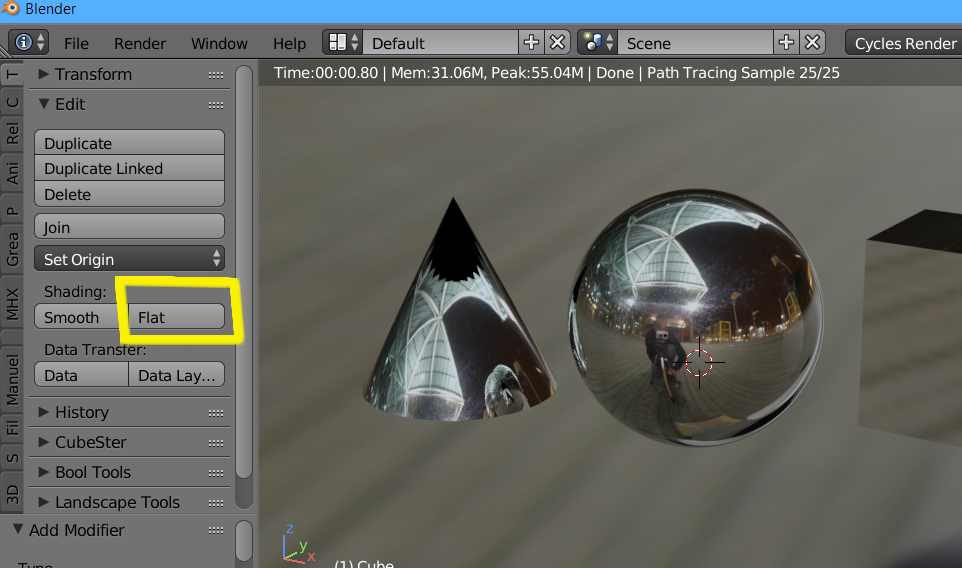This screenshot has width=962, height=568.
Task: Click the Scene name field
Action: [x=696, y=43]
